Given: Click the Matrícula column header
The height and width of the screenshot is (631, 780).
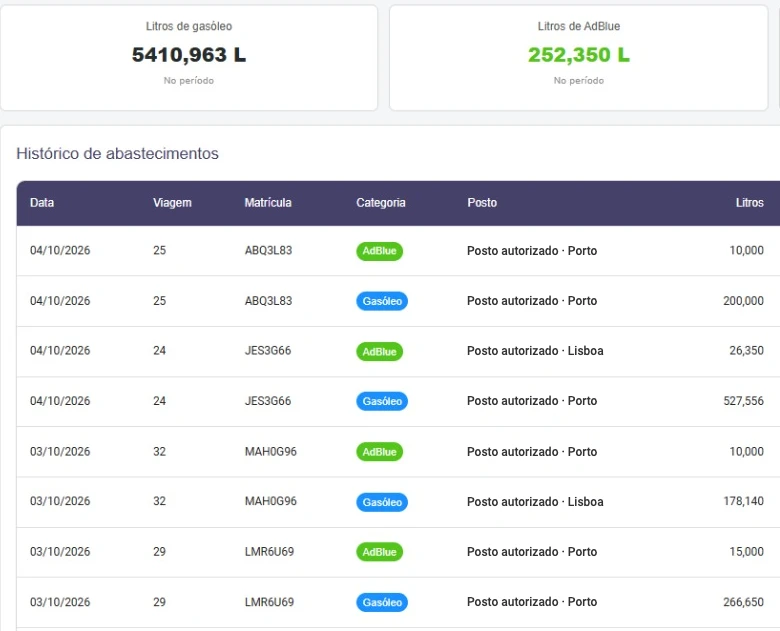Looking at the screenshot, I should (x=268, y=203).
